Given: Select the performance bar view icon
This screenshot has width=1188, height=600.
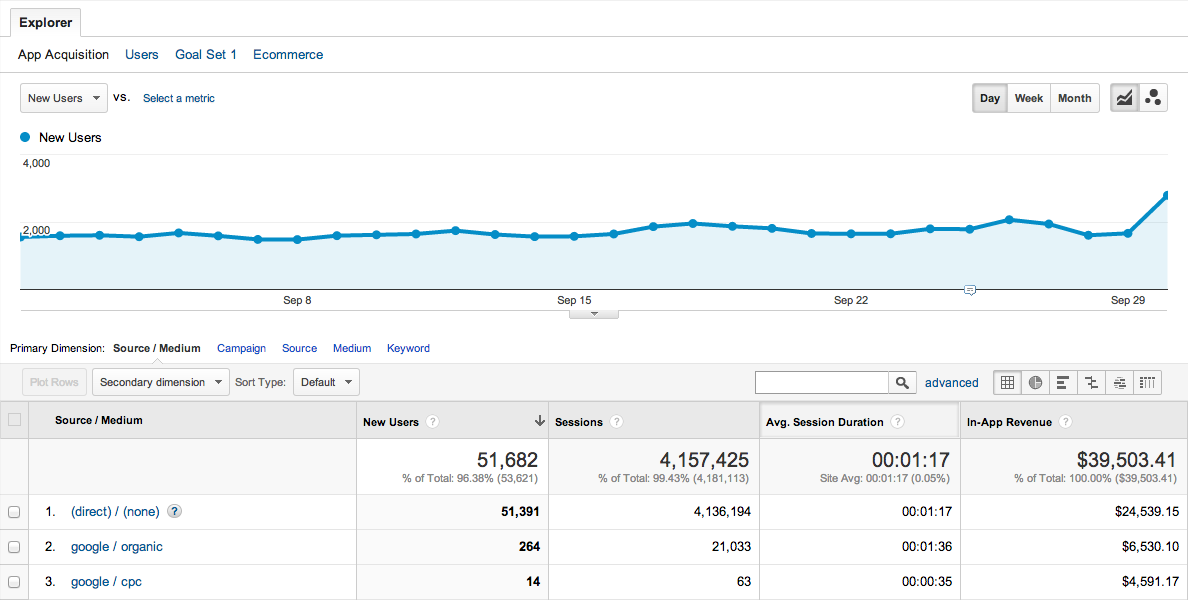Looking at the screenshot, I should coord(1063,382).
